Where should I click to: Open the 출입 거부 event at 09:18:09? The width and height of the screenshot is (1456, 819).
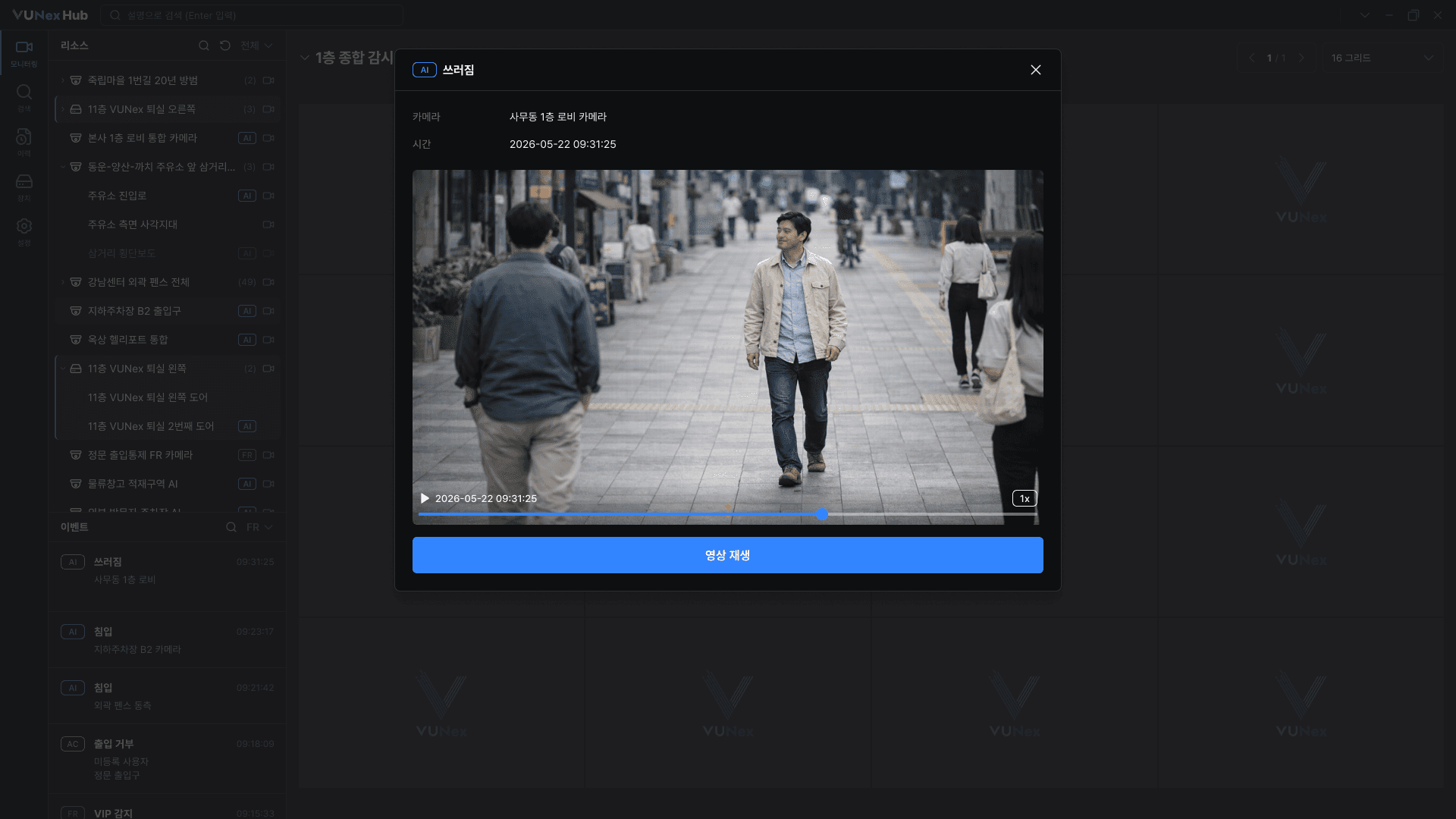(168, 759)
